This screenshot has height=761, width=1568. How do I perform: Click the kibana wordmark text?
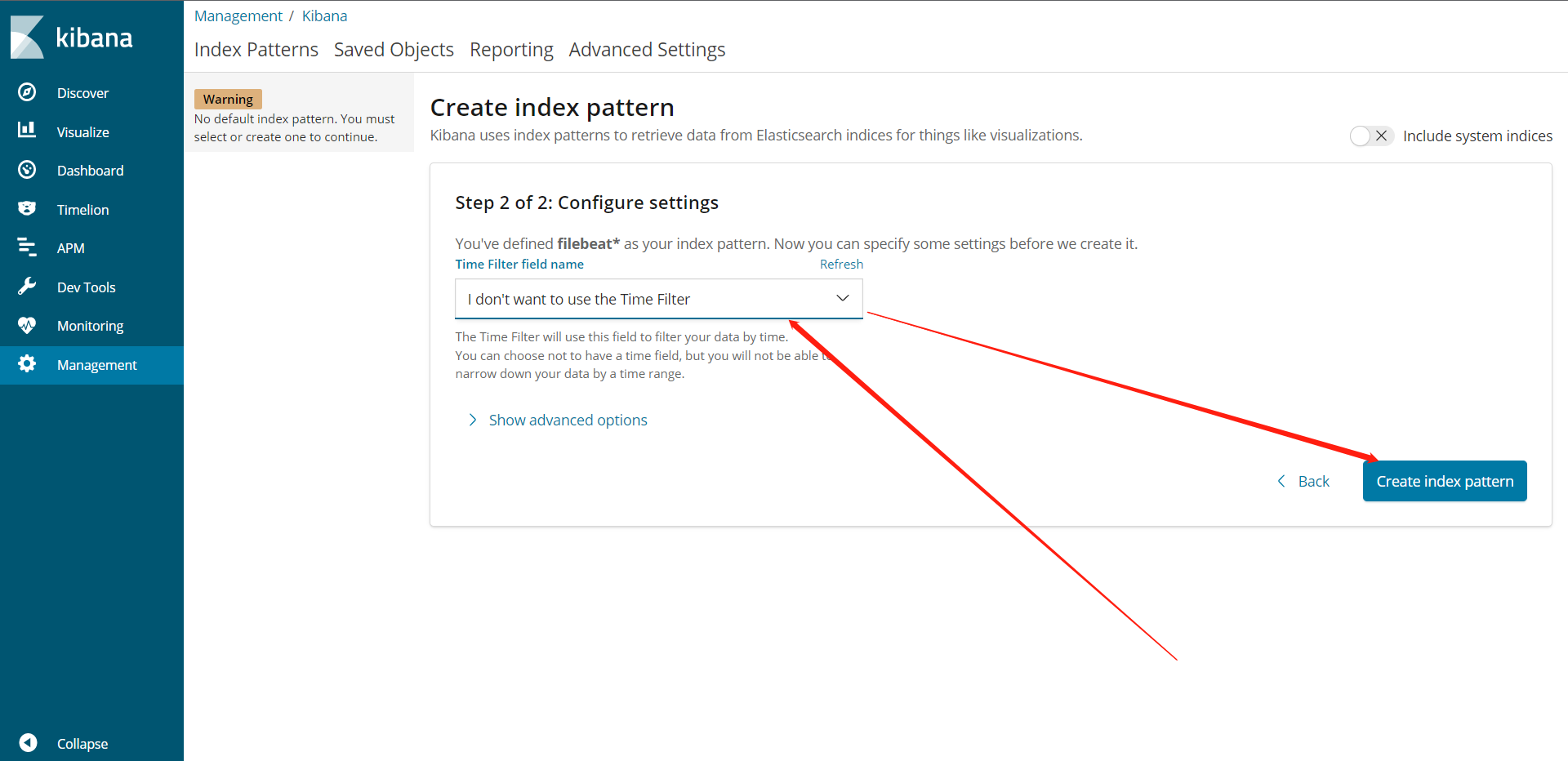[x=94, y=38]
